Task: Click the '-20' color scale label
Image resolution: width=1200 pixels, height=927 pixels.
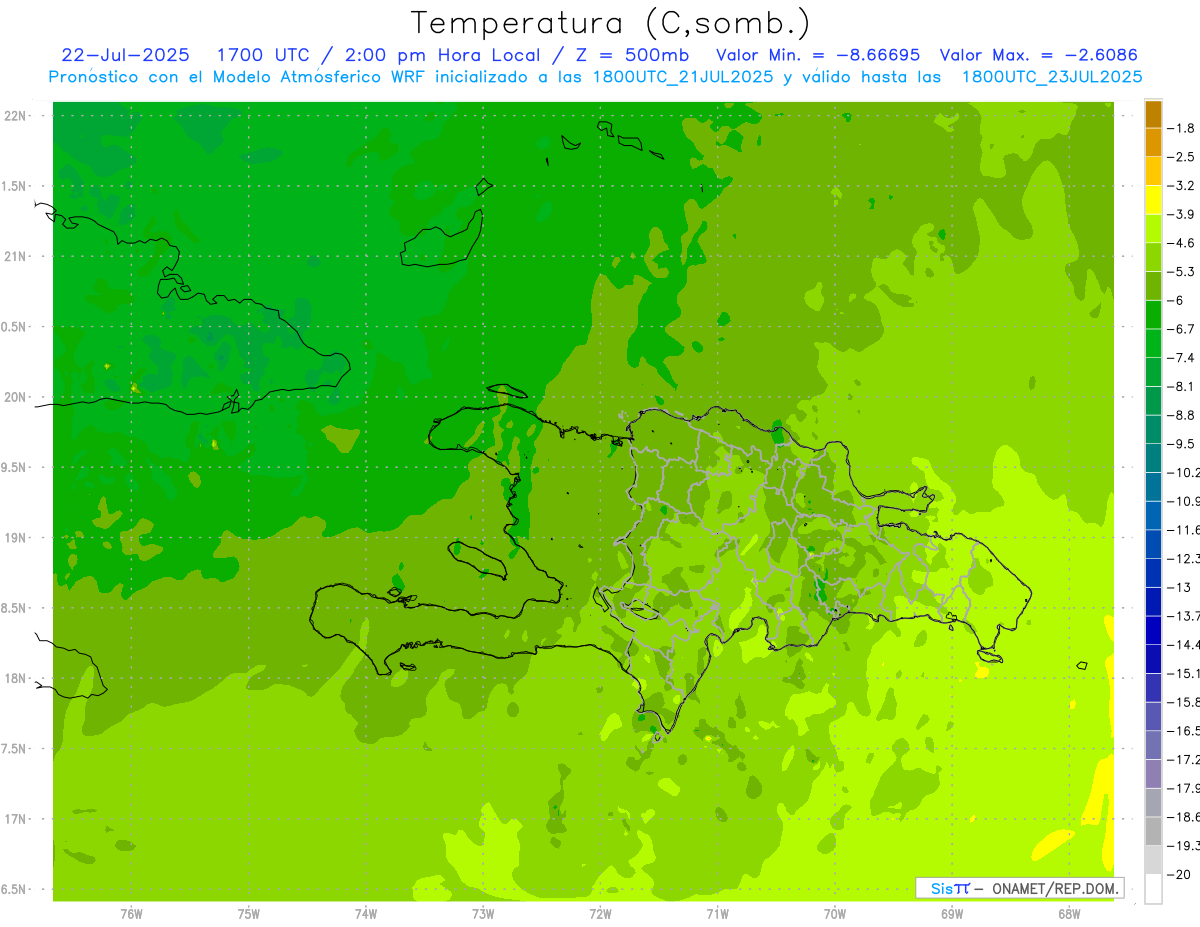Action: tap(1180, 874)
